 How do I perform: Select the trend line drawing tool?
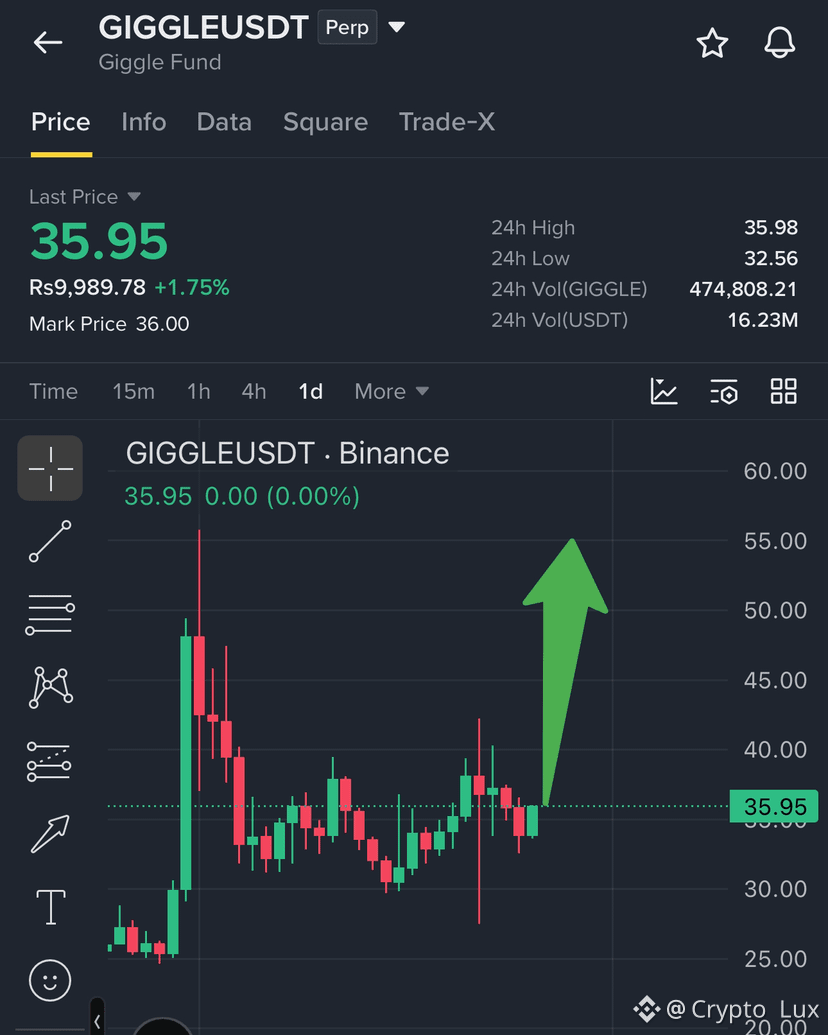tap(50, 541)
